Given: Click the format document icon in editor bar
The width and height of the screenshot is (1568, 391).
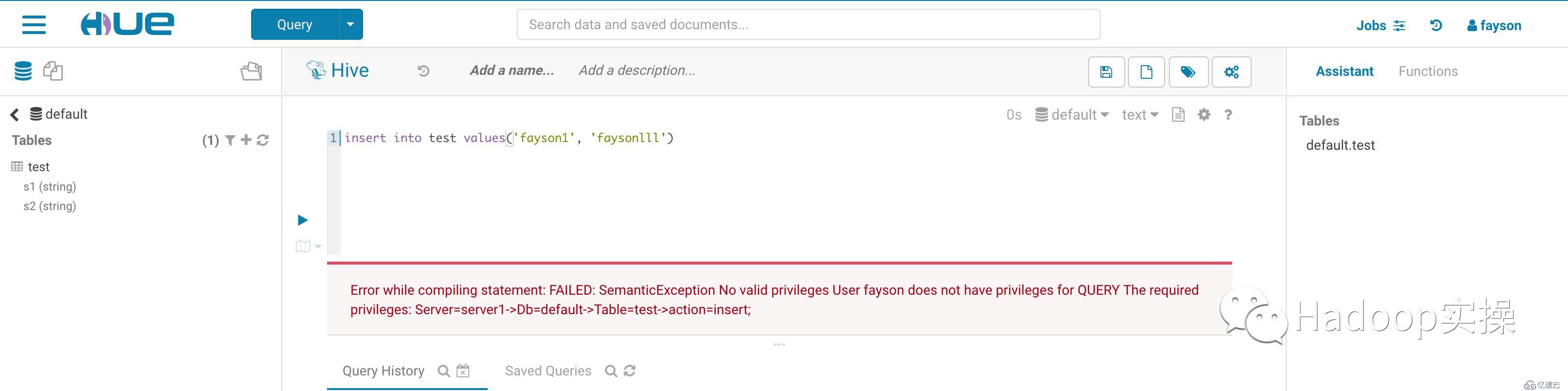Looking at the screenshot, I should [1178, 114].
